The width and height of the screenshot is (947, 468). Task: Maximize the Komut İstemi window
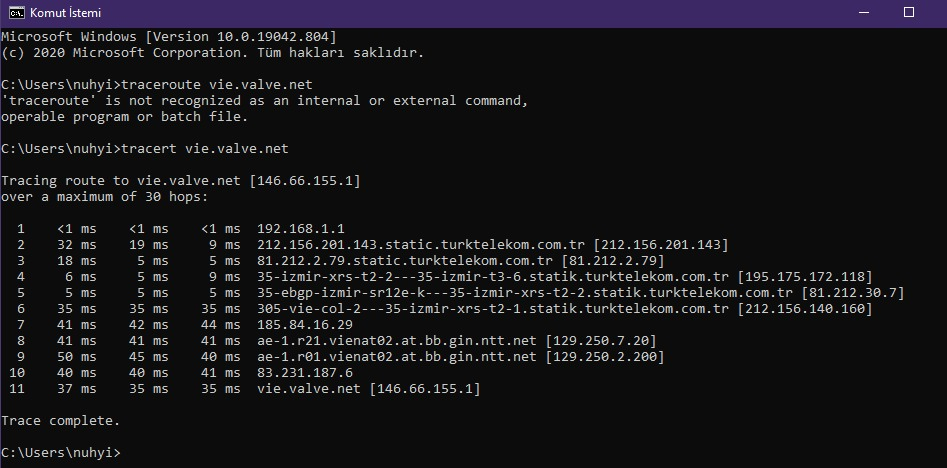point(908,12)
